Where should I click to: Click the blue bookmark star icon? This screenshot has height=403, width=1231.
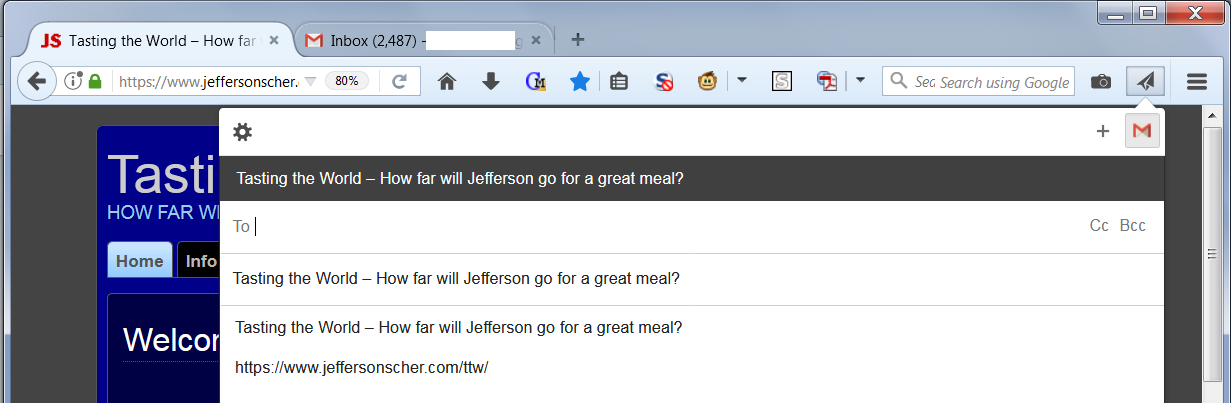[579, 82]
